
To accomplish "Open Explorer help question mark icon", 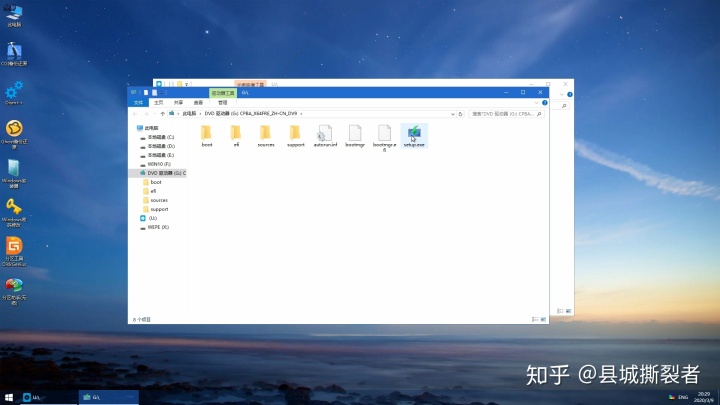I will [x=545, y=103].
